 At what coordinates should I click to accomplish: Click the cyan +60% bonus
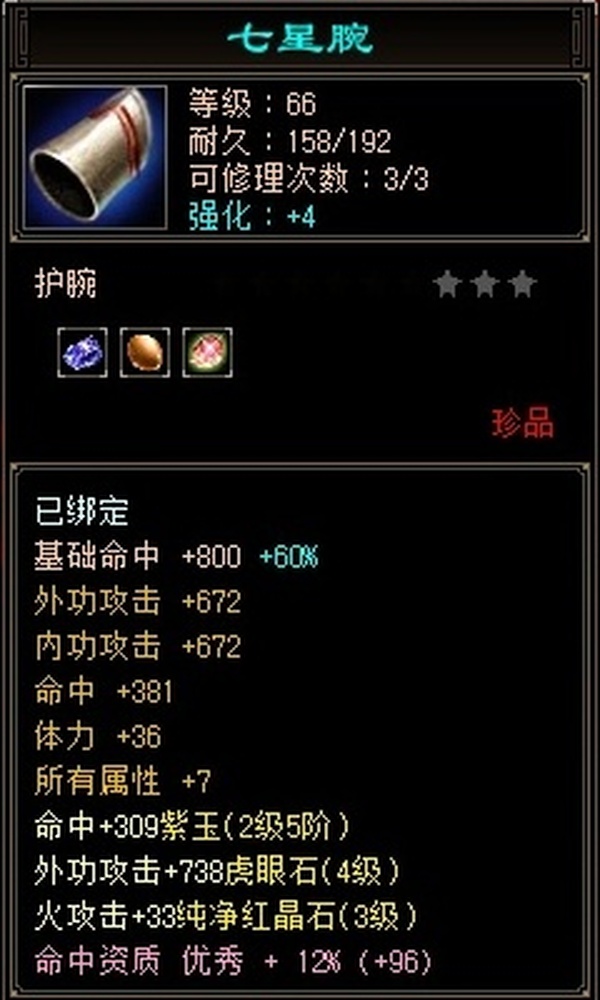(x=289, y=557)
